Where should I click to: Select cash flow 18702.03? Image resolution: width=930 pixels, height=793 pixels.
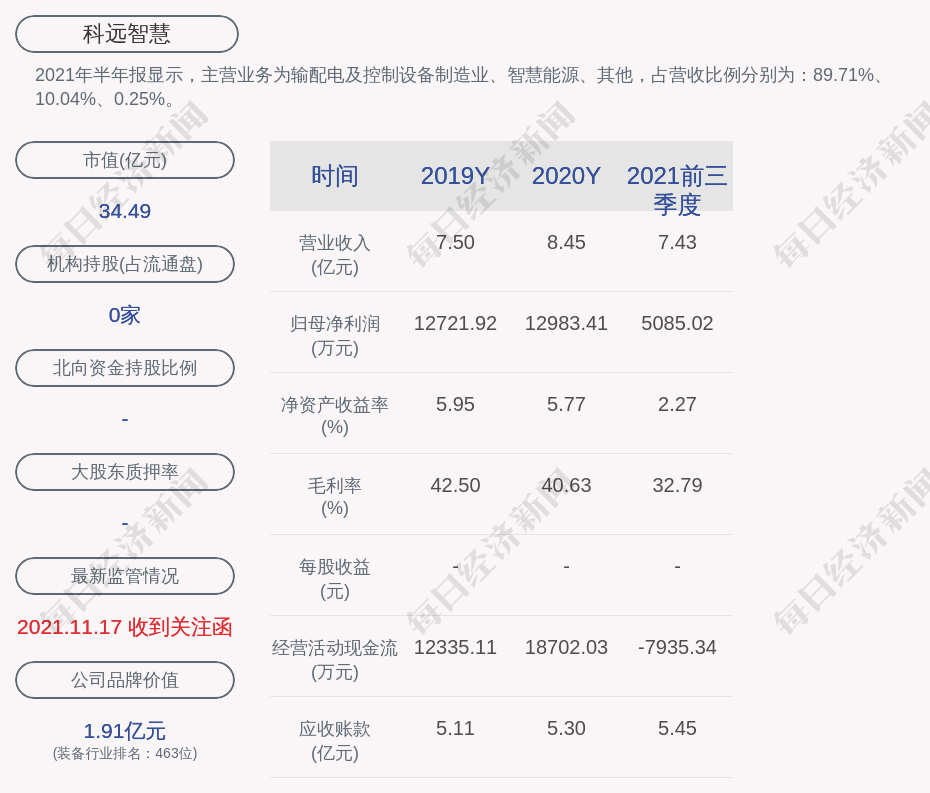pos(566,647)
